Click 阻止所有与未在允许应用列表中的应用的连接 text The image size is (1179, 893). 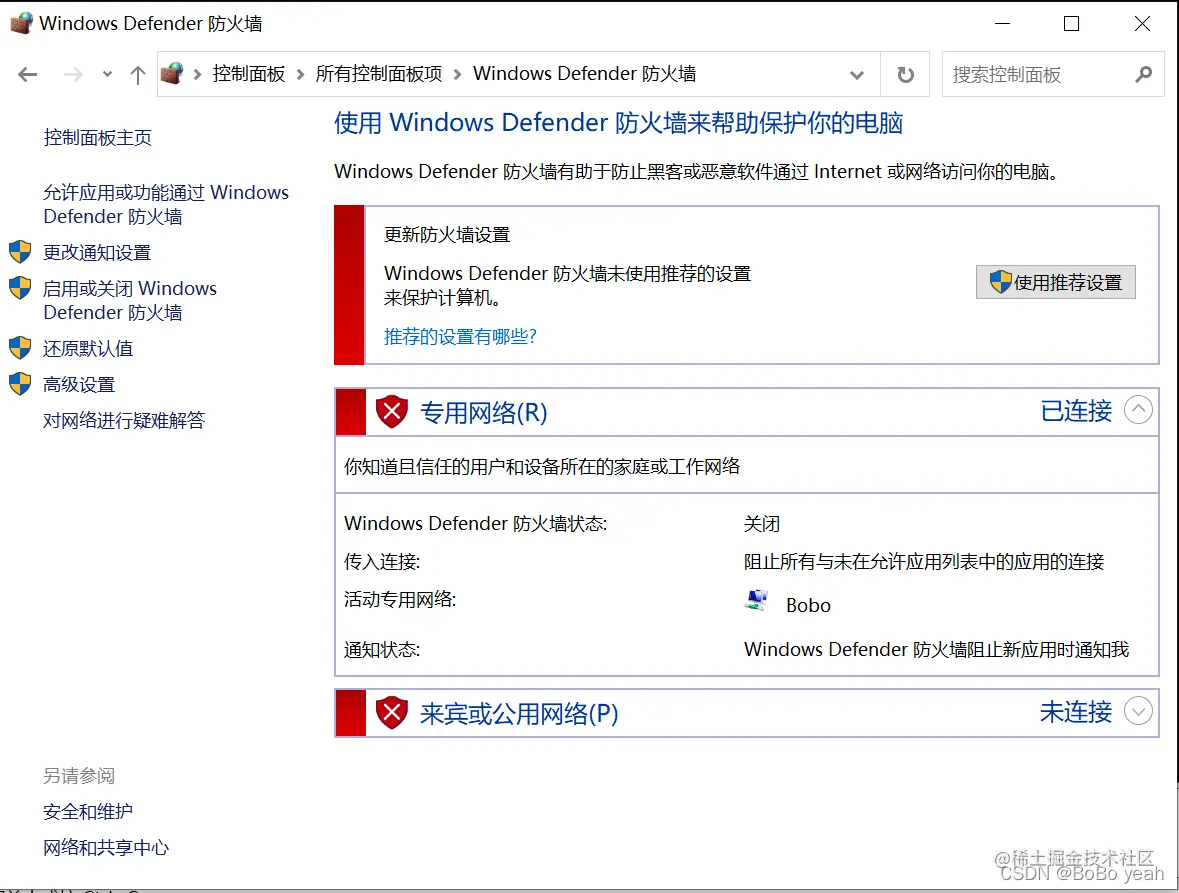924,562
